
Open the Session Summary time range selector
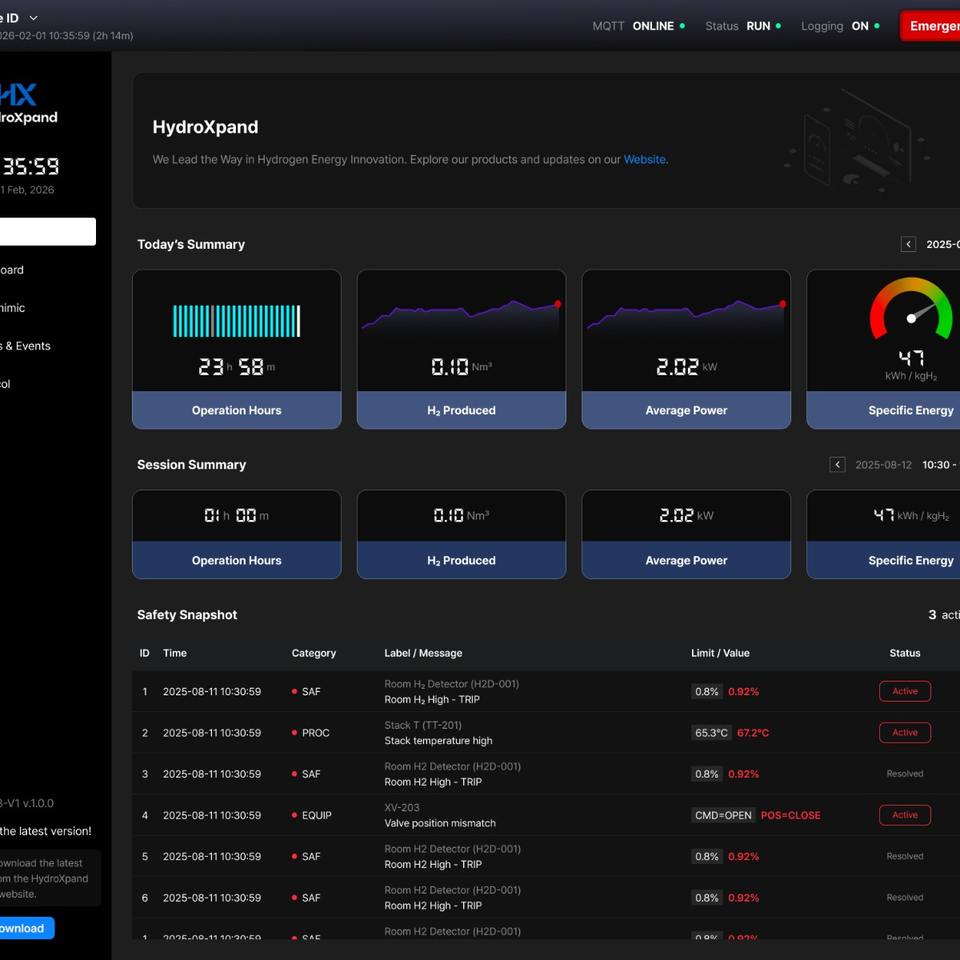(x=938, y=465)
